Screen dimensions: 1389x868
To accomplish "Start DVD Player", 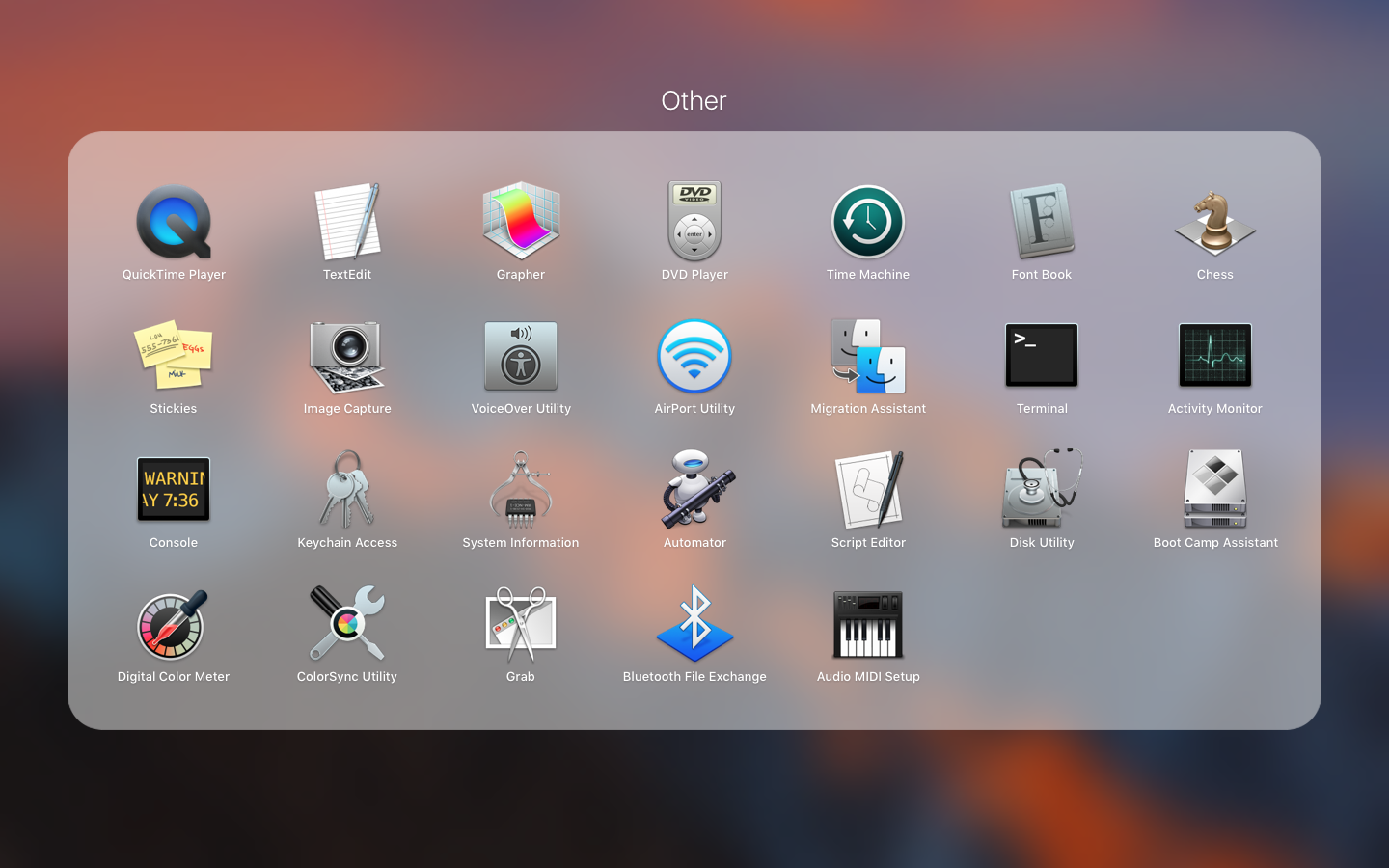I will pos(694,222).
